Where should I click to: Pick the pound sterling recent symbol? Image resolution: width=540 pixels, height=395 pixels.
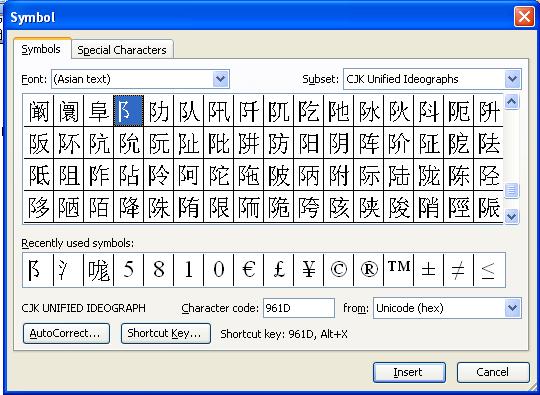click(279, 270)
